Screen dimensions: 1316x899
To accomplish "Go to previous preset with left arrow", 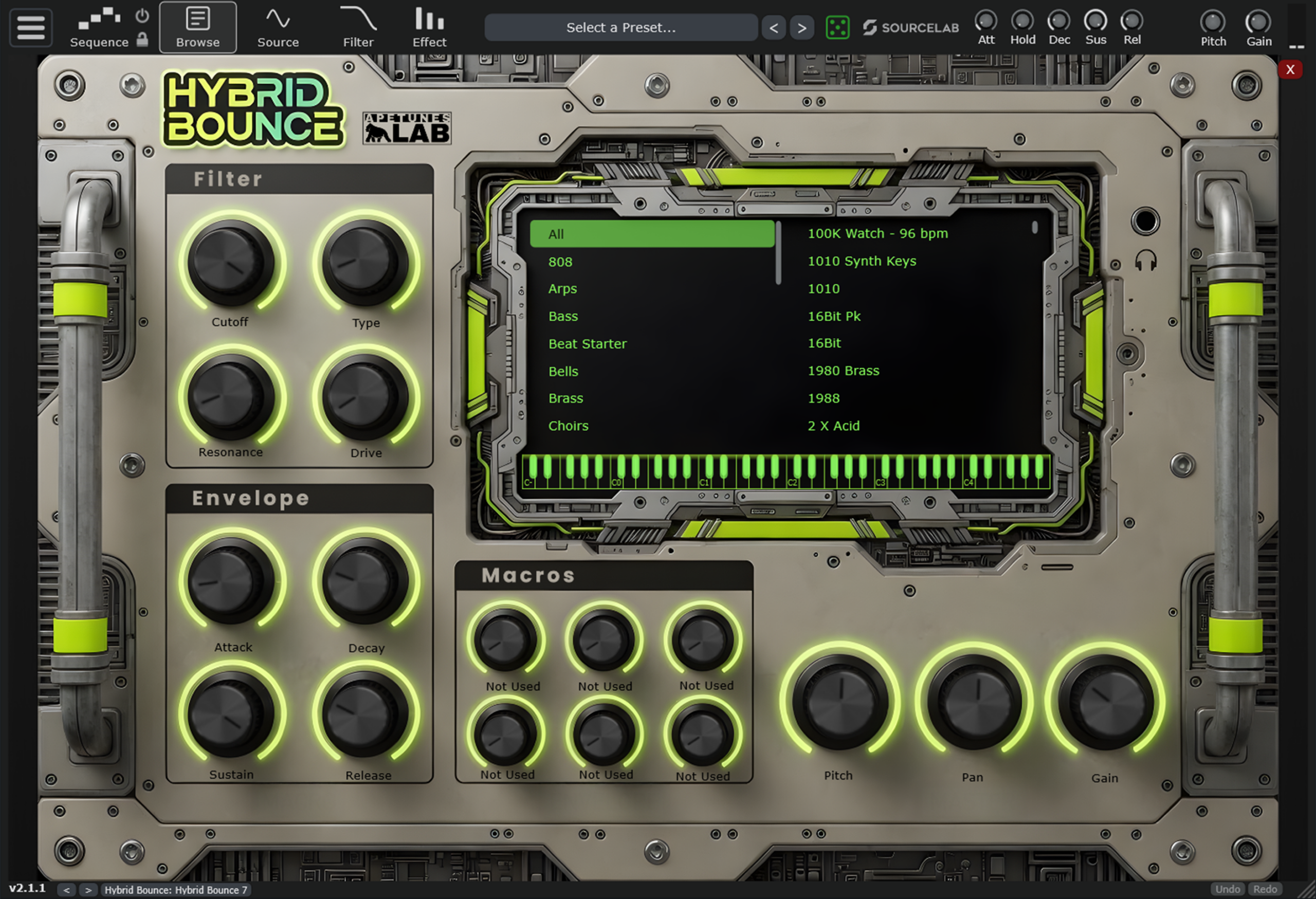I will click(774, 27).
